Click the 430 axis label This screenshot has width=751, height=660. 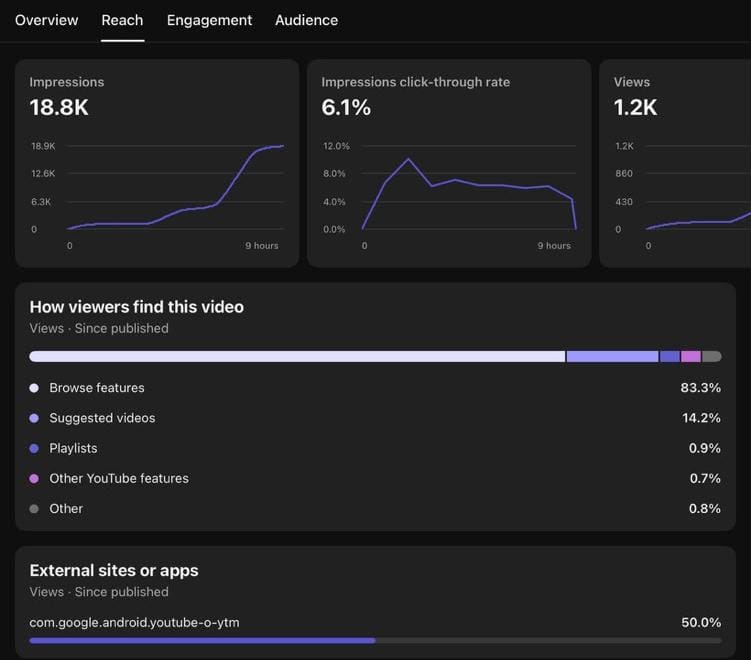624,202
